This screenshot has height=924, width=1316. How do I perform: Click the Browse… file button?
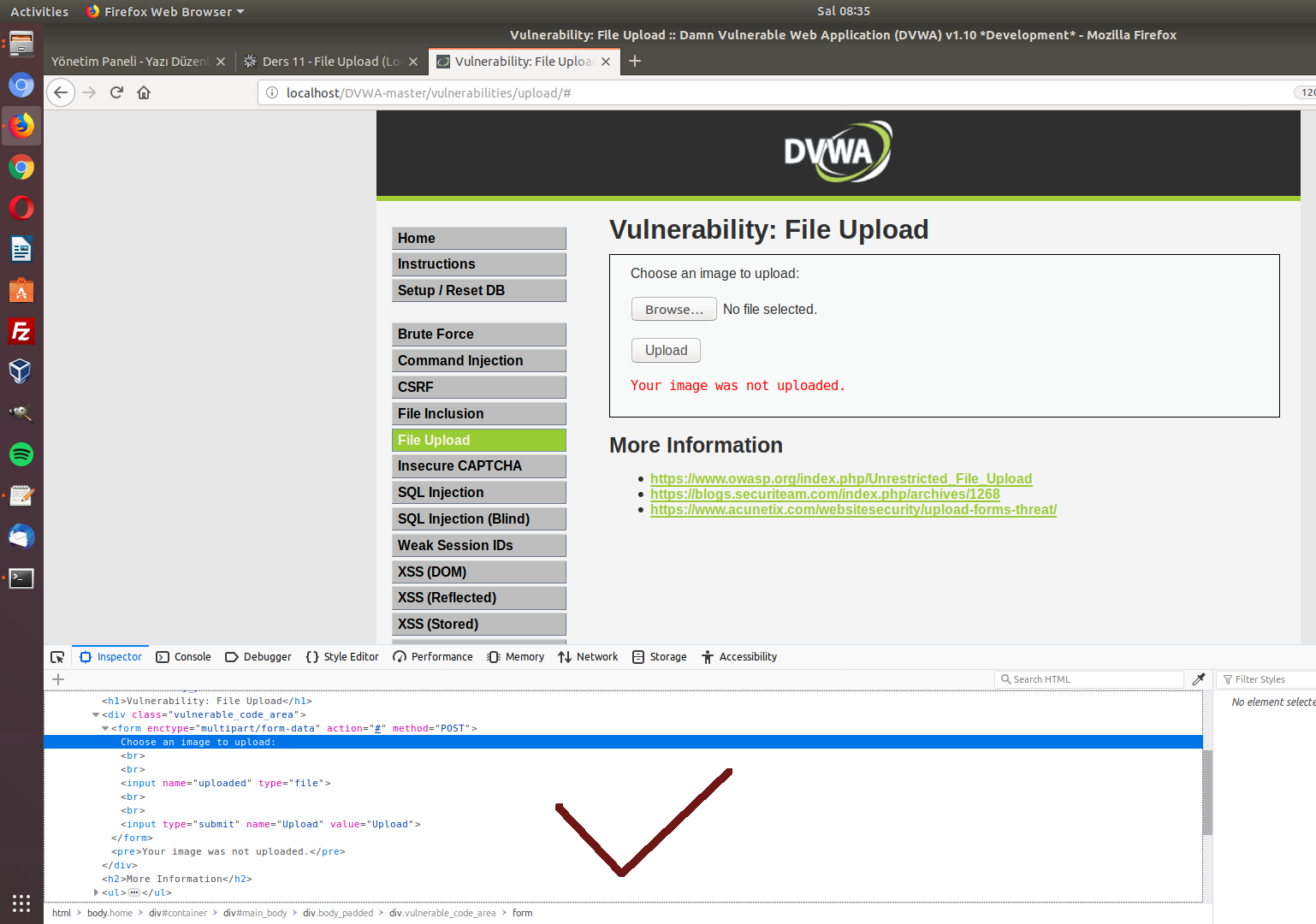coord(673,309)
